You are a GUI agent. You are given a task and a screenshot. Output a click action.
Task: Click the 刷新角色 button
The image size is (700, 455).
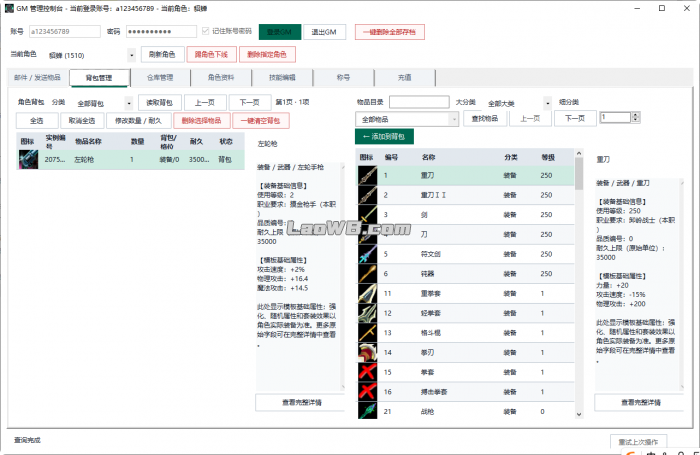pos(162,54)
